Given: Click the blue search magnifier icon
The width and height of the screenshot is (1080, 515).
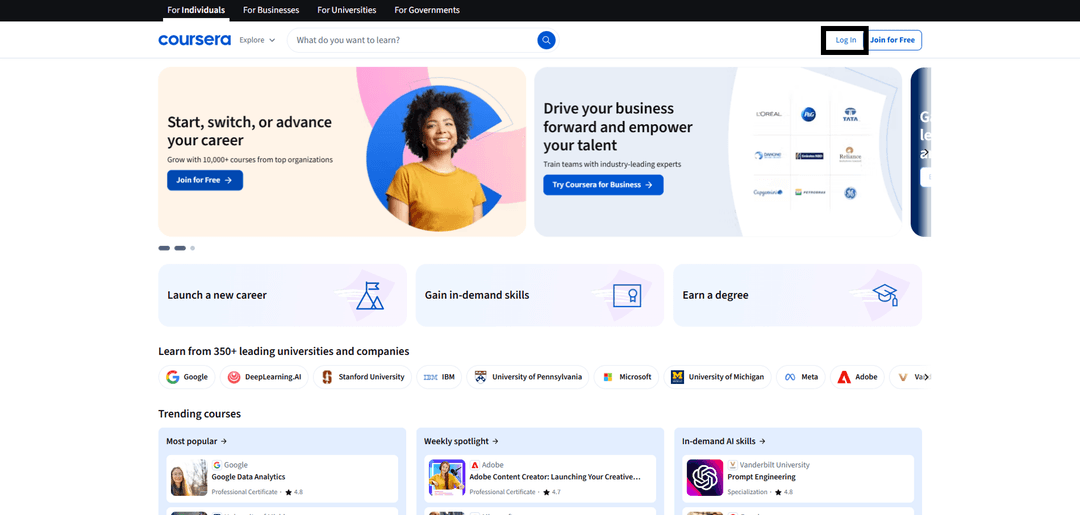Looking at the screenshot, I should (x=546, y=40).
